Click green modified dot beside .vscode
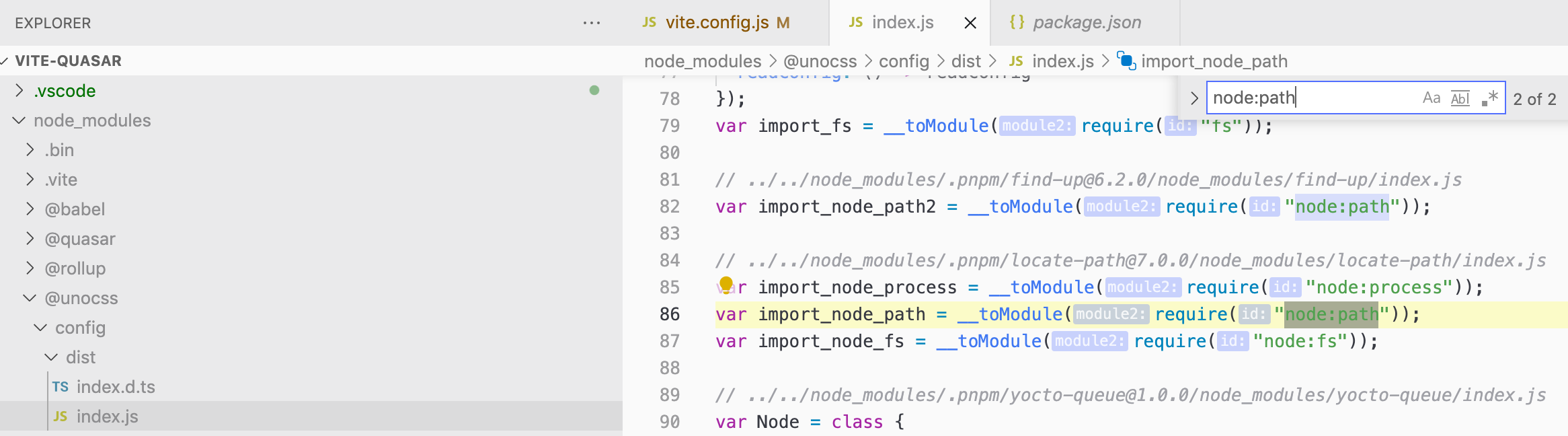This screenshot has height=436, width=1568. [x=594, y=90]
